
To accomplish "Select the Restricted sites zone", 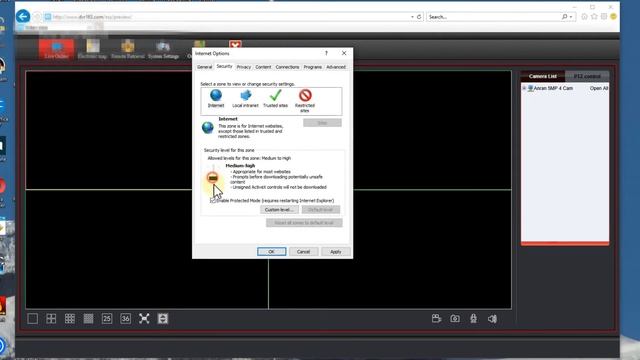I will point(305,101).
